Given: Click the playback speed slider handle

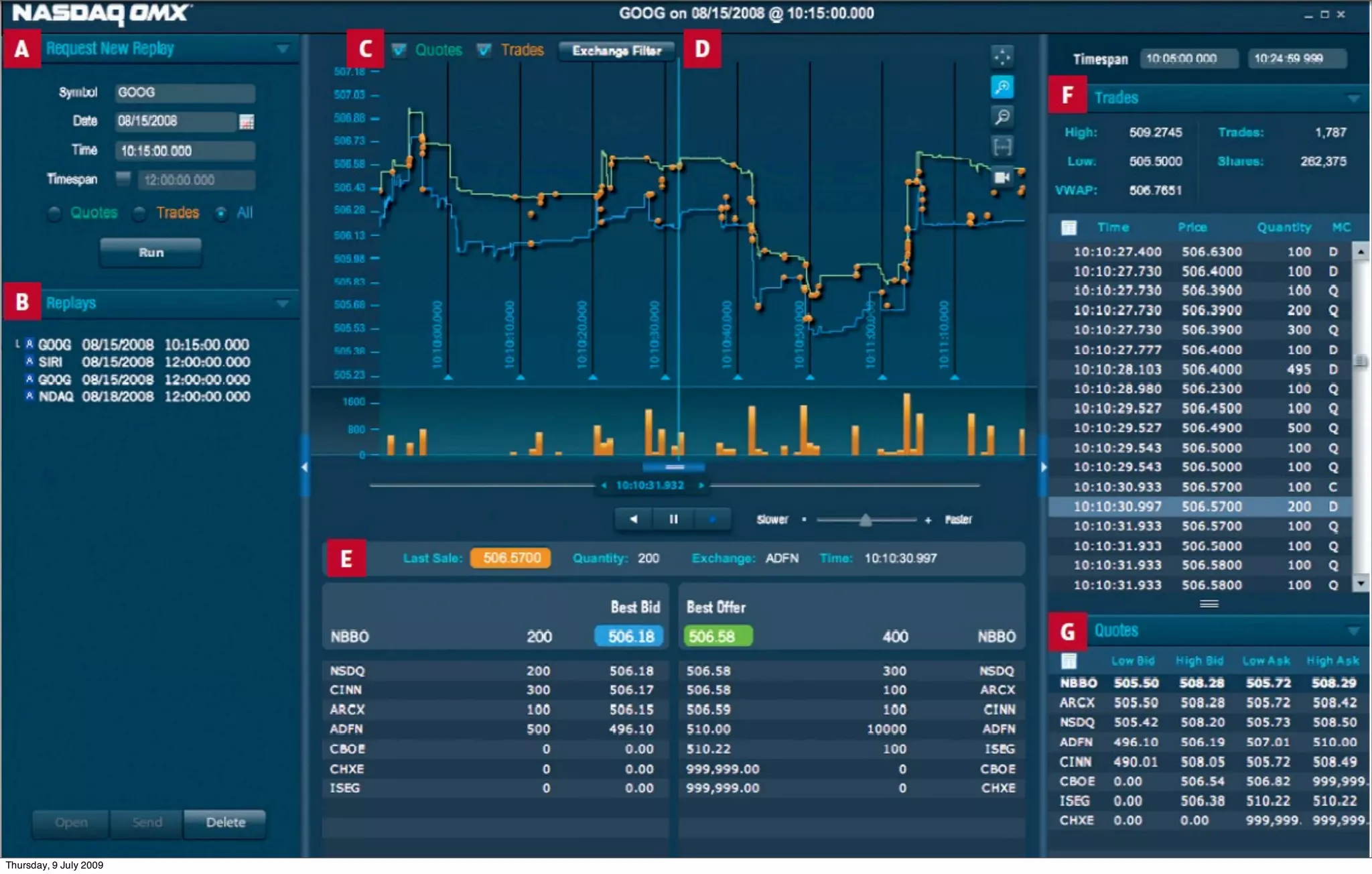Looking at the screenshot, I should 866,520.
